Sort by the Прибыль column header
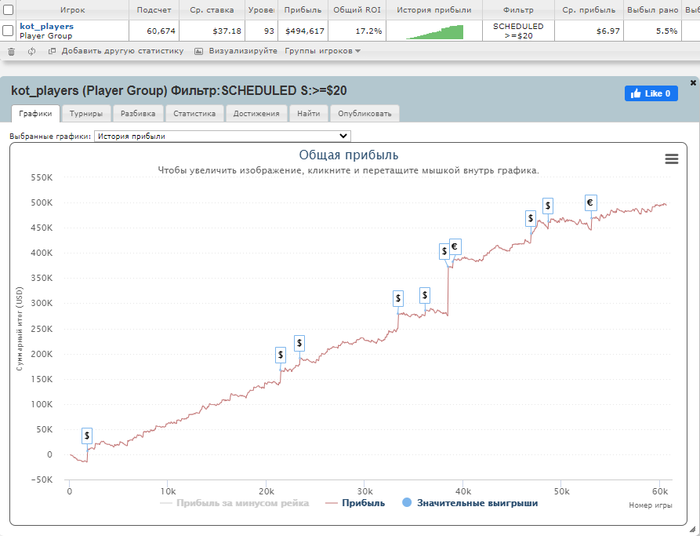 click(x=303, y=10)
